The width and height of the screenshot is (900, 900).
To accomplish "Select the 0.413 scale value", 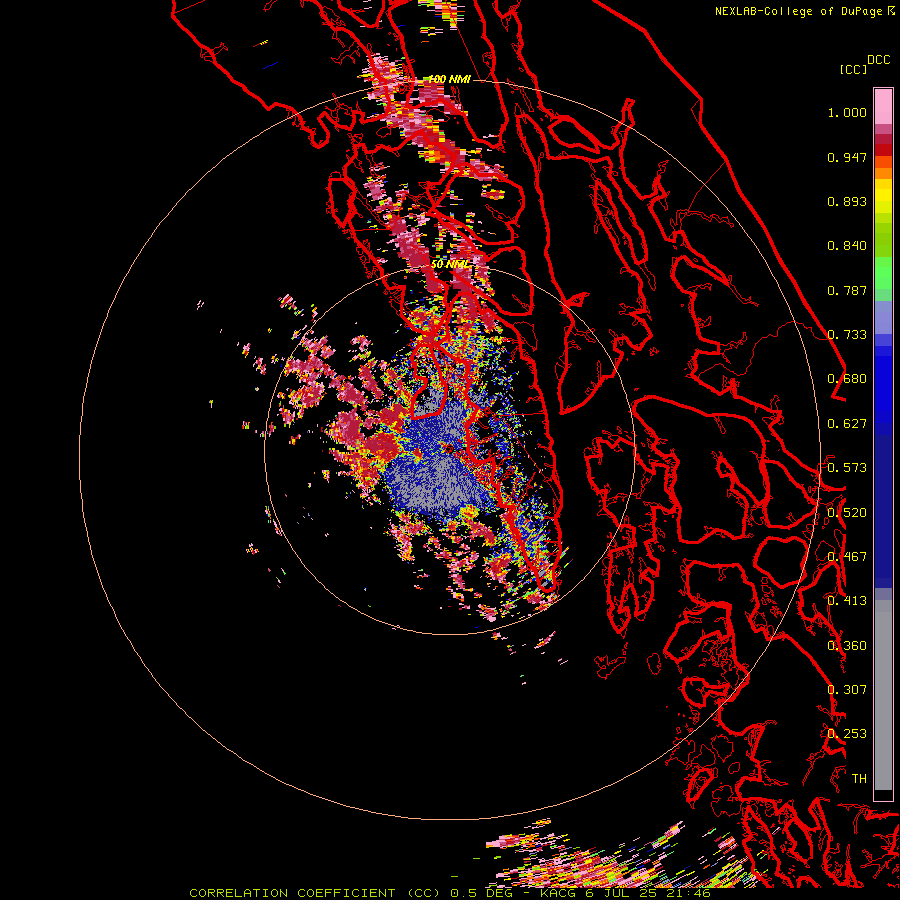I will point(847,601).
